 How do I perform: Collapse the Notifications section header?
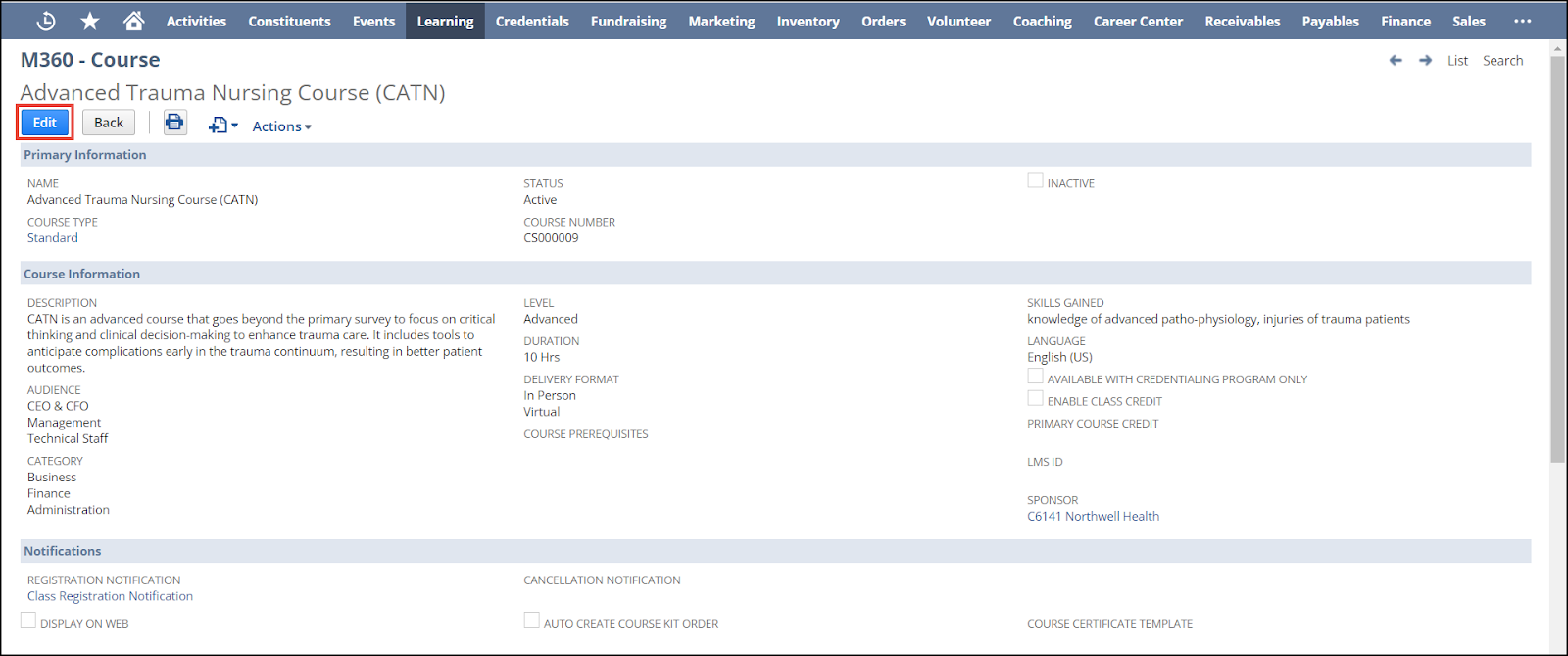tap(63, 551)
